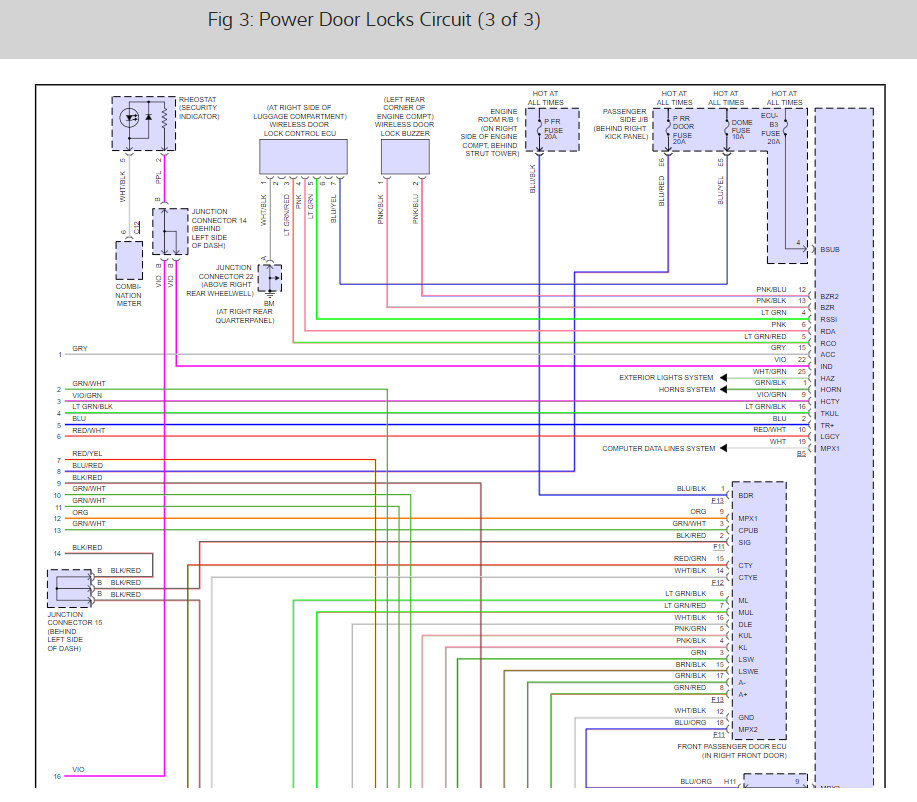917x802 pixels.
Task: Click the KUL terminal label
Action: tap(745, 636)
